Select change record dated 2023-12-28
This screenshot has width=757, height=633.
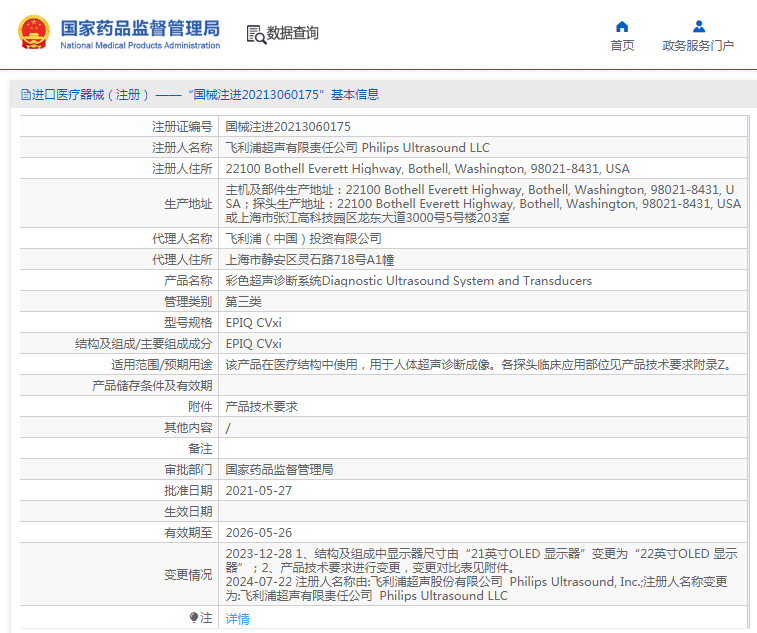click(x=481, y=561)
